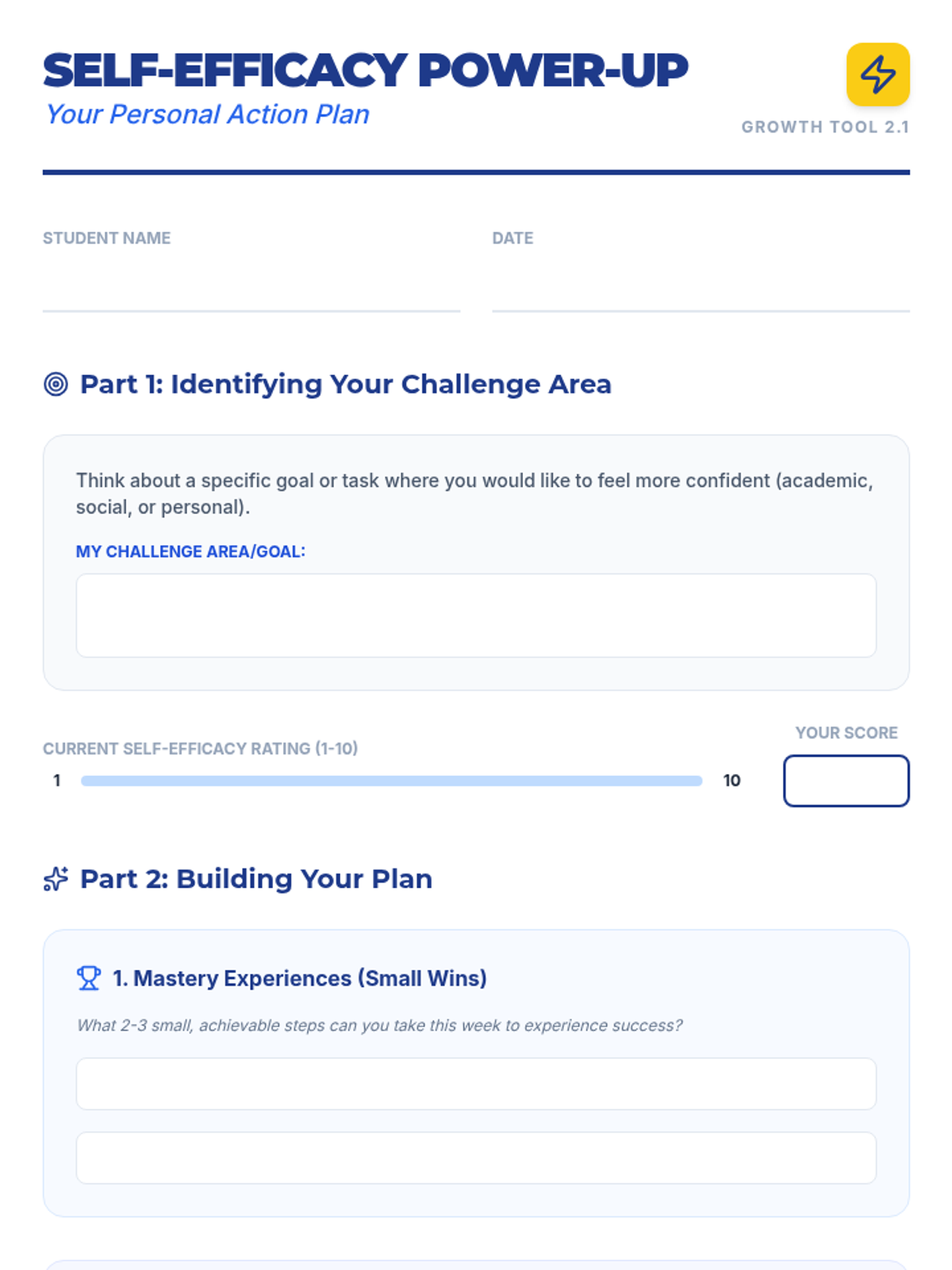Click the slider's minimum label 1
This screenshot has height=1270, width=952.
click(x=56, y=780)
